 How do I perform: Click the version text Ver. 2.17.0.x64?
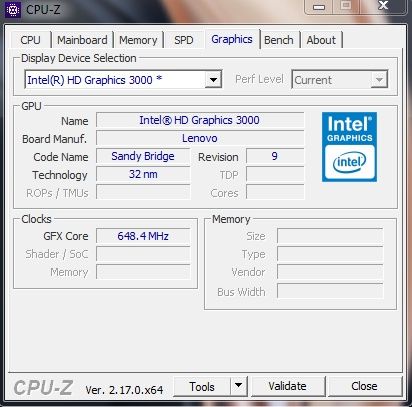coord(124,390)
